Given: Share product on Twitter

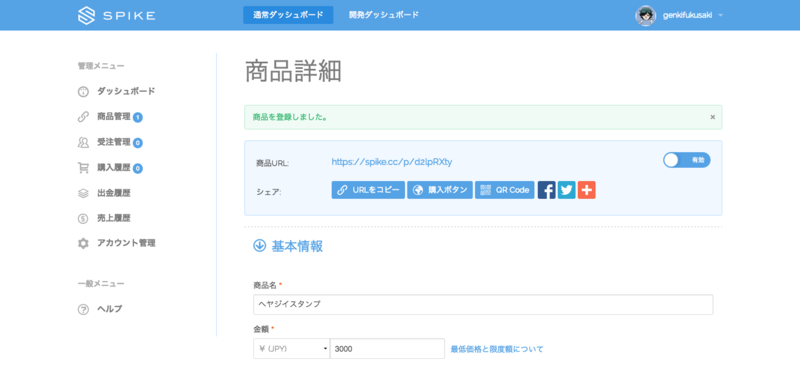Looking at the screenshot, I should click(x=566, y=190).
